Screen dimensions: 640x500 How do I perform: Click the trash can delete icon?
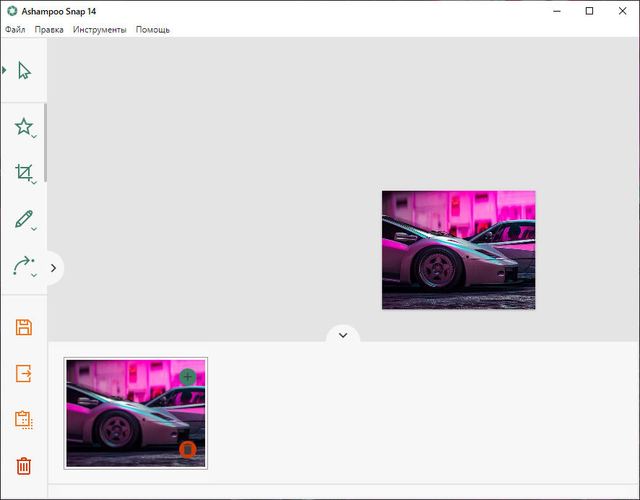(x=24, y=466)
